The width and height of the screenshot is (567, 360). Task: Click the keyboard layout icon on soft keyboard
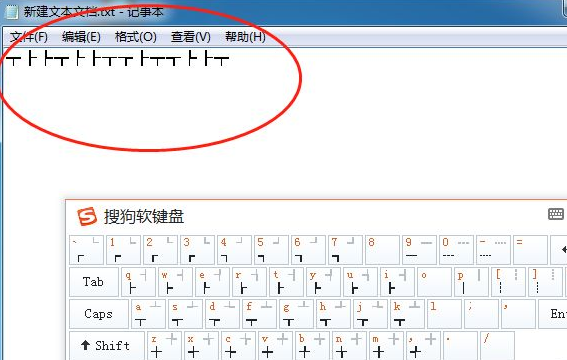[x=556, y=214]
